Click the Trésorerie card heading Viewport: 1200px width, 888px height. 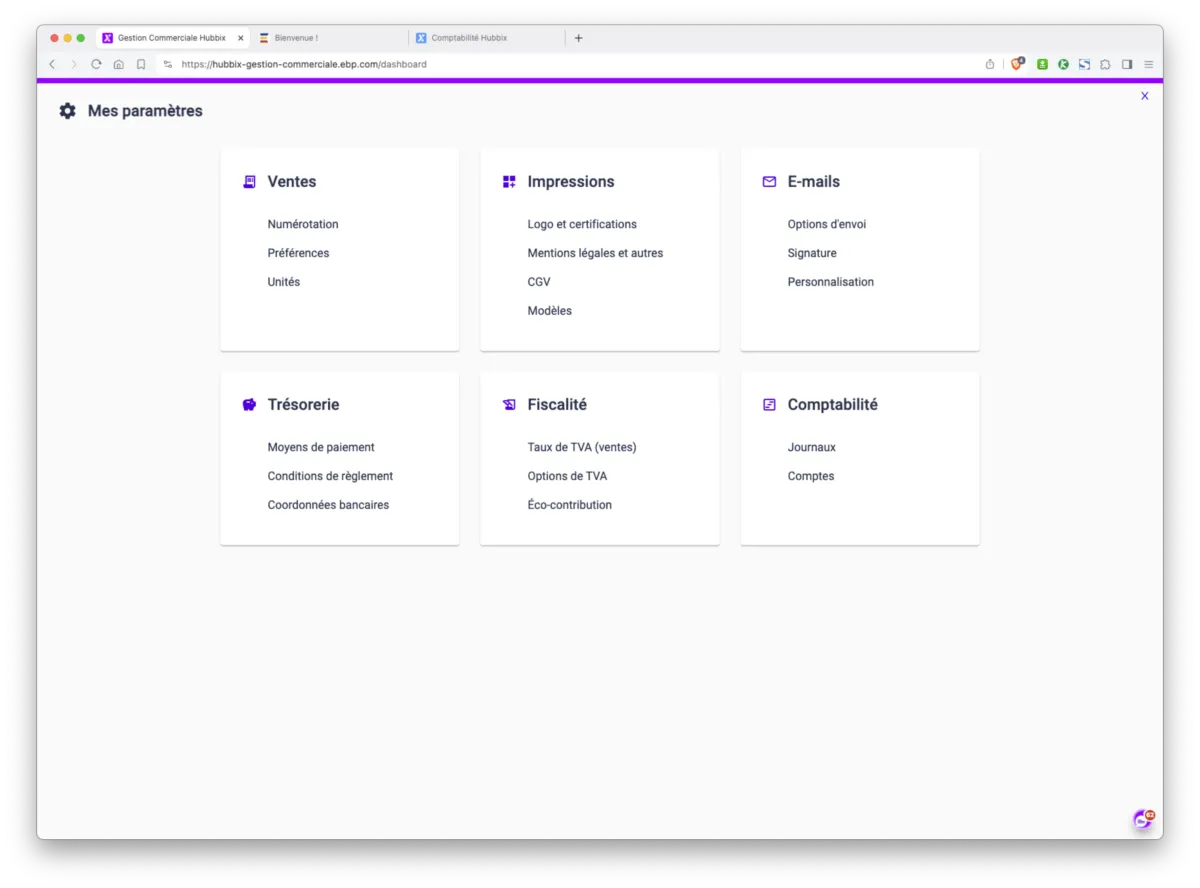click(x=303, y=405)
